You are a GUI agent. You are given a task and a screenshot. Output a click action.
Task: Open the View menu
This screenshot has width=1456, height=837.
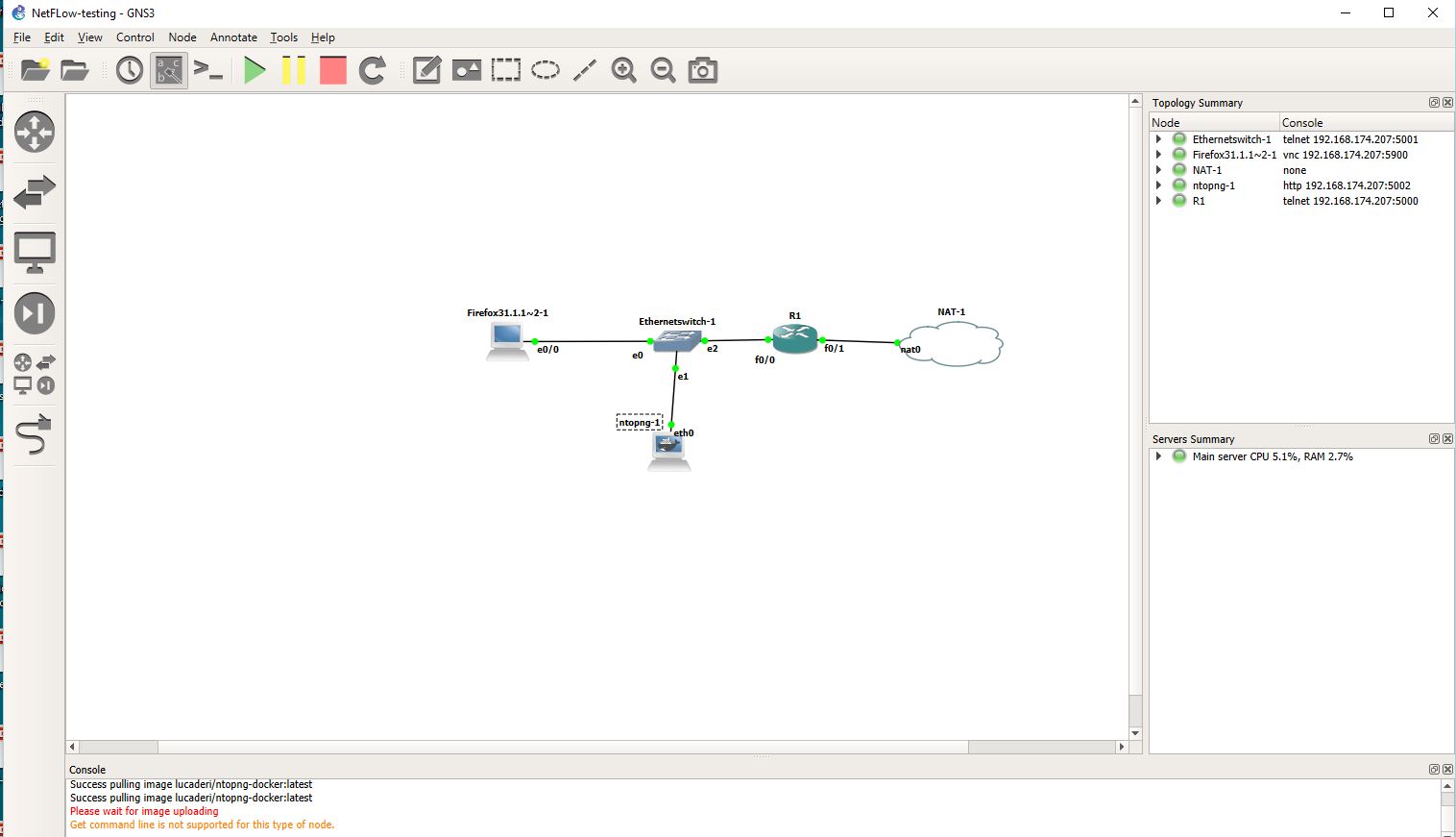90,37
